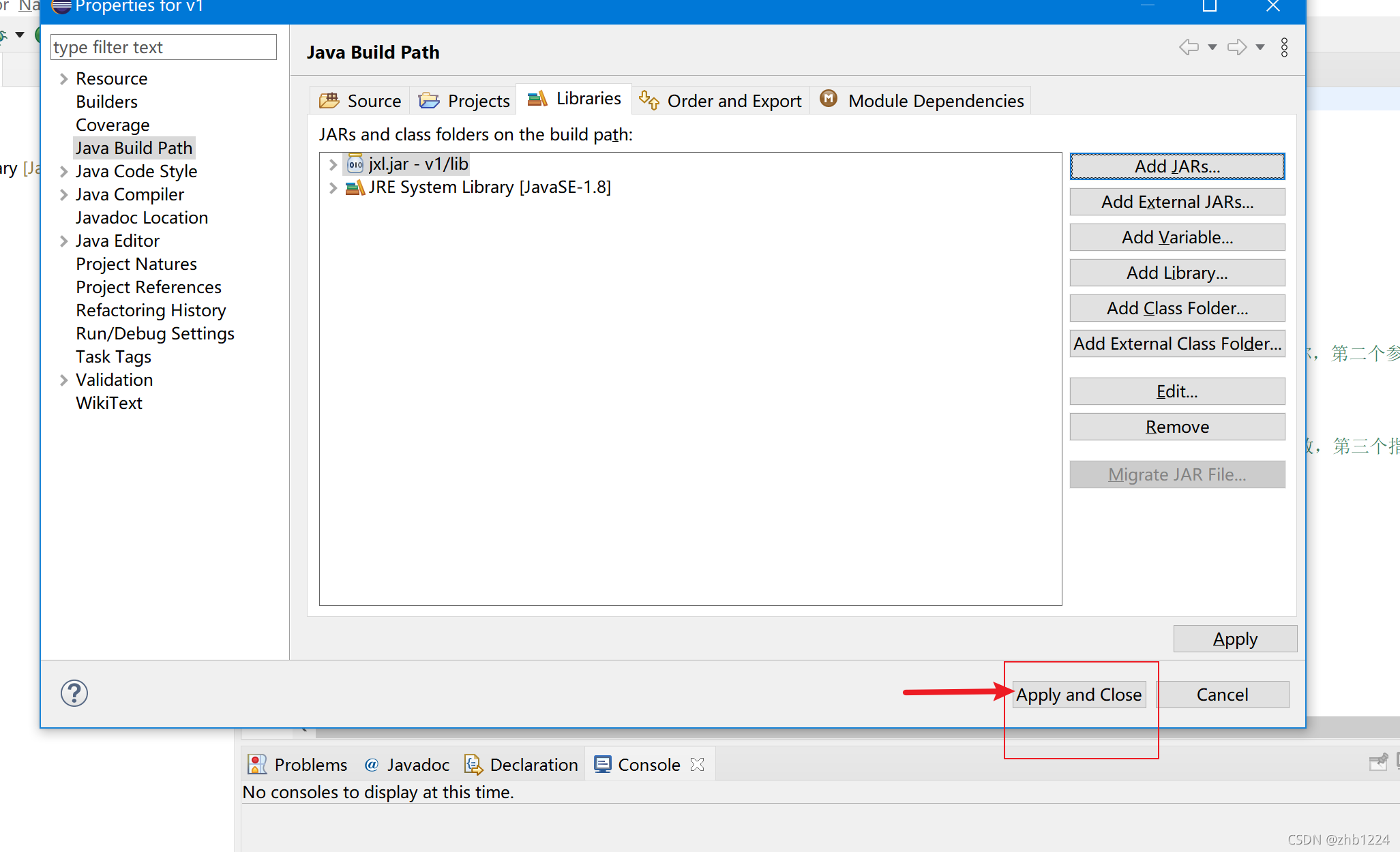Click the JRE System Library books icon
Viewport: 1400px width, 852px height.
pos(355,187)
